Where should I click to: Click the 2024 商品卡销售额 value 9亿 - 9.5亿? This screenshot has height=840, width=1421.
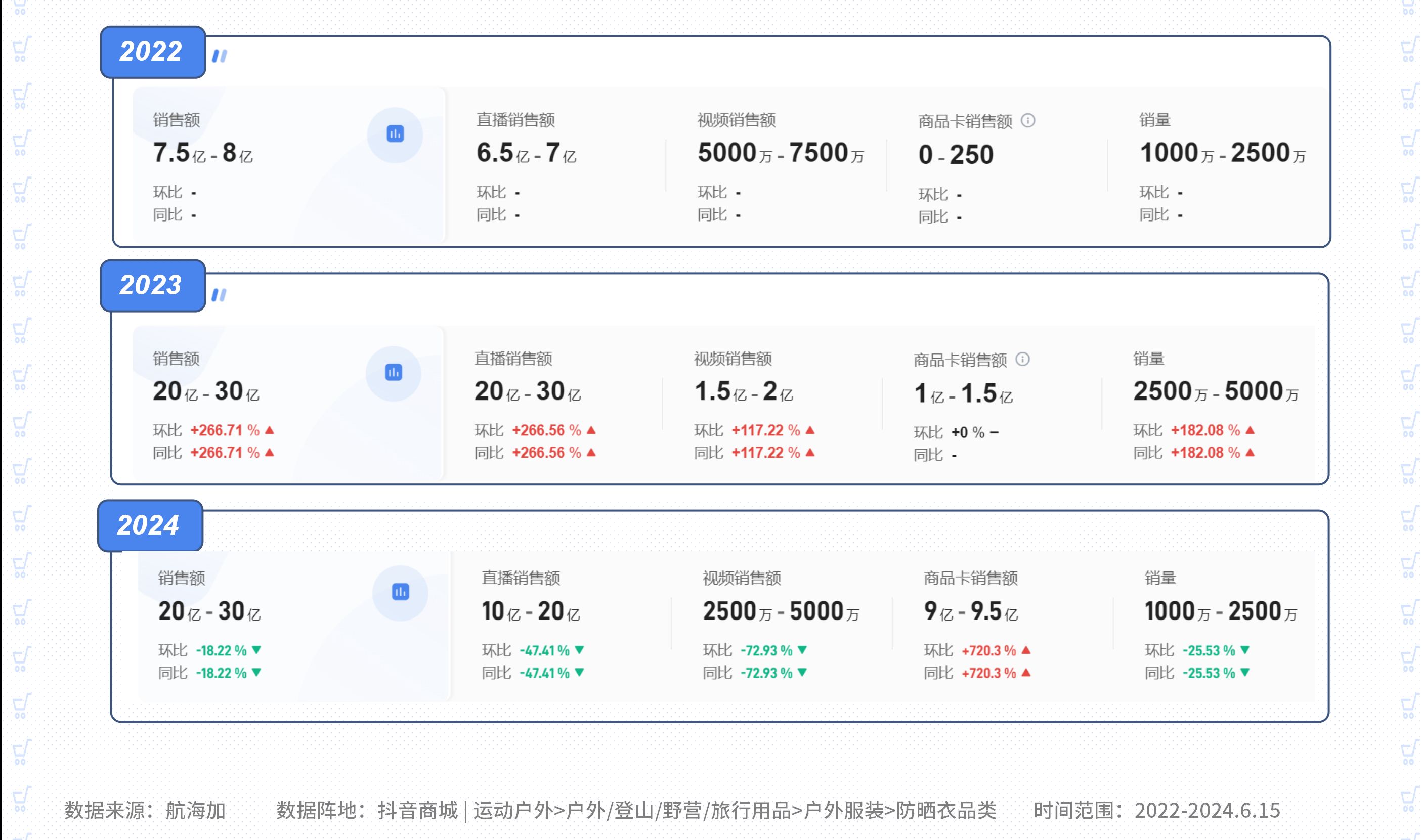tap(970, 611)
